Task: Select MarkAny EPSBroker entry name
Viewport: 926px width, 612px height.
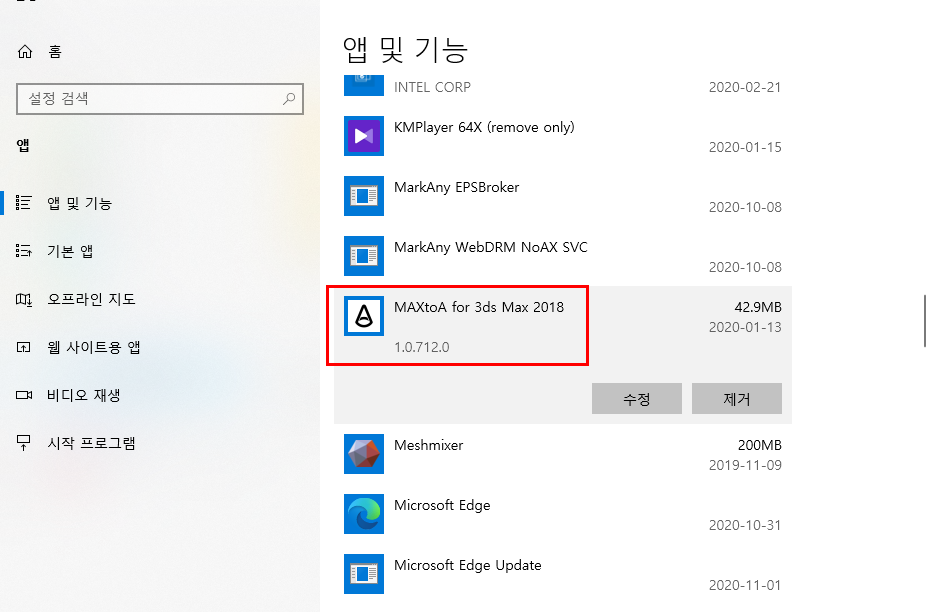Action: pos(457,187)
